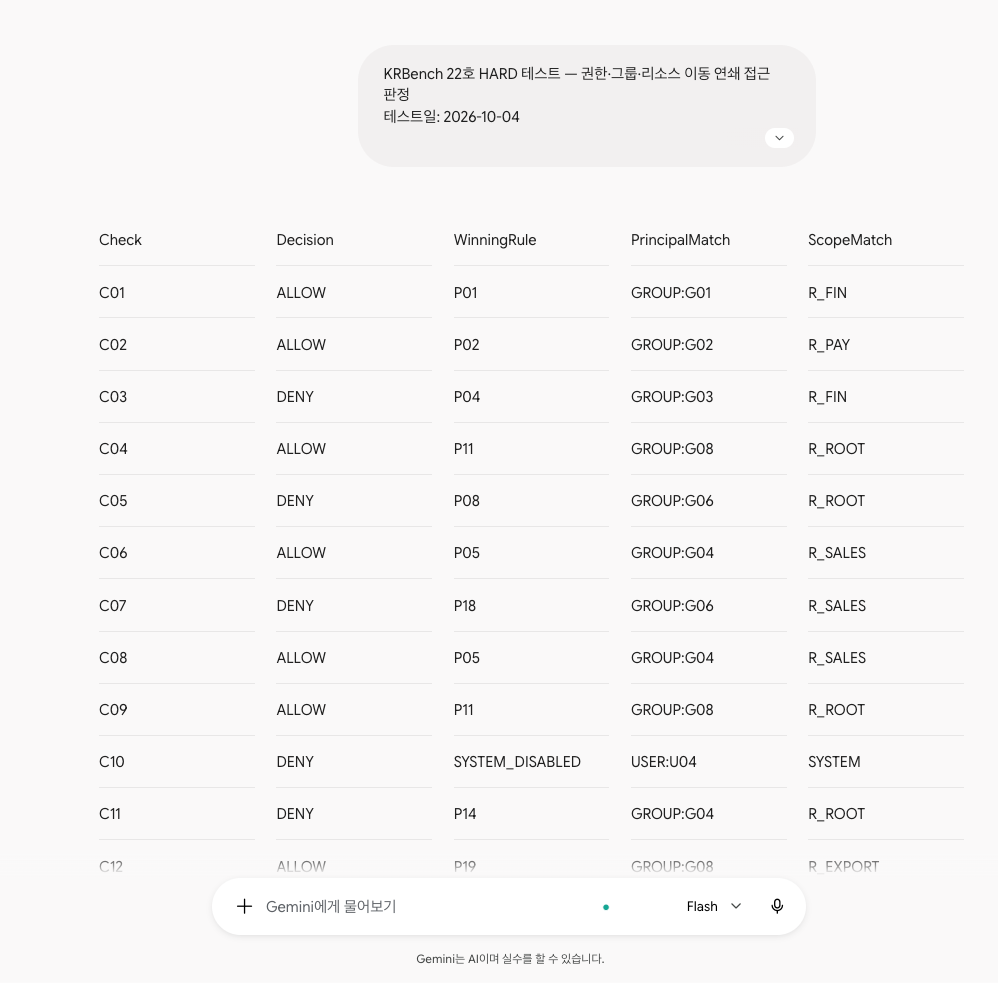Click the KRBench 22호 prompt bubble text

coord(576,95)
